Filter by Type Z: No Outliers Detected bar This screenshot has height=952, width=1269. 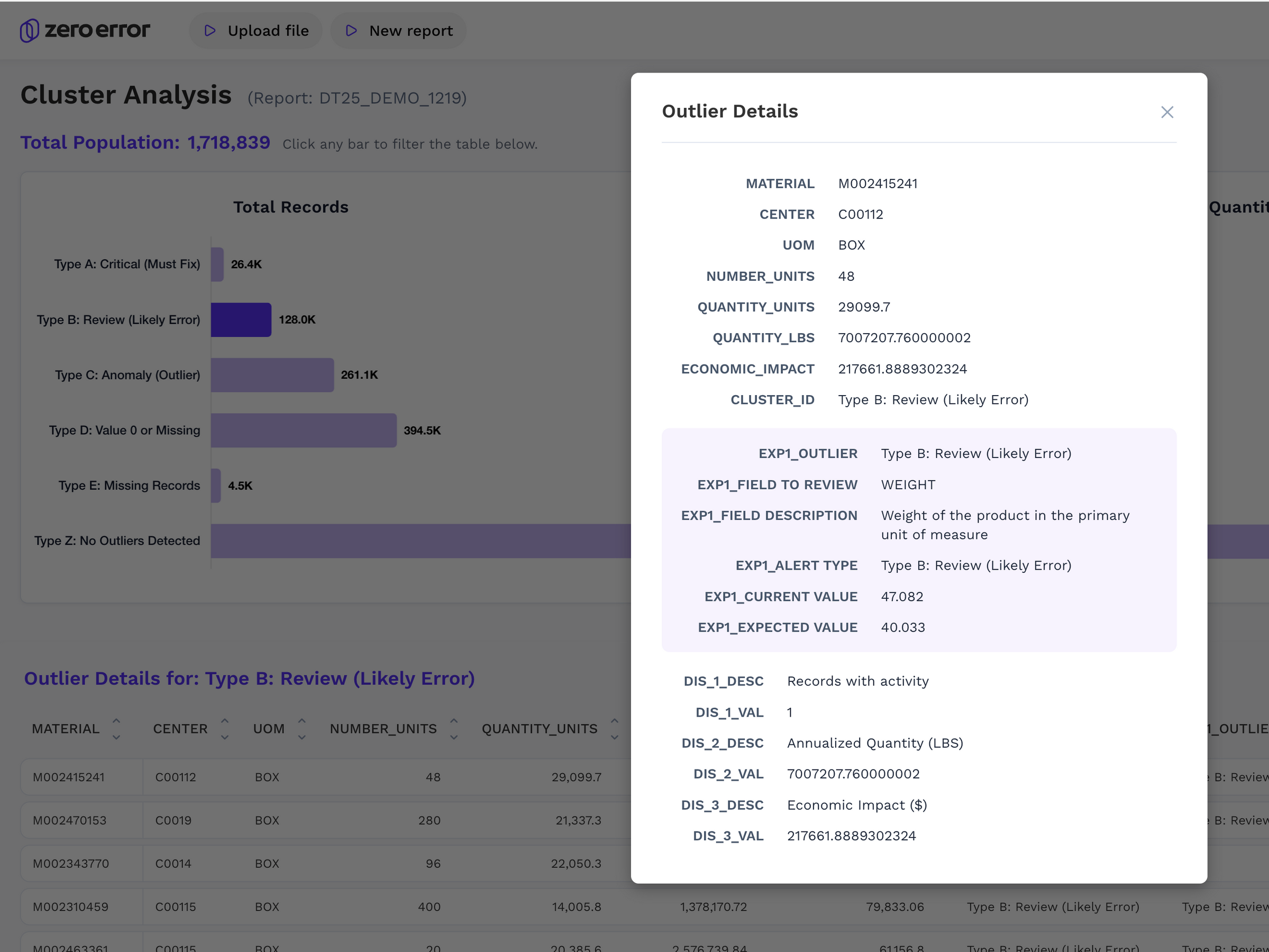tap(421, 541)
